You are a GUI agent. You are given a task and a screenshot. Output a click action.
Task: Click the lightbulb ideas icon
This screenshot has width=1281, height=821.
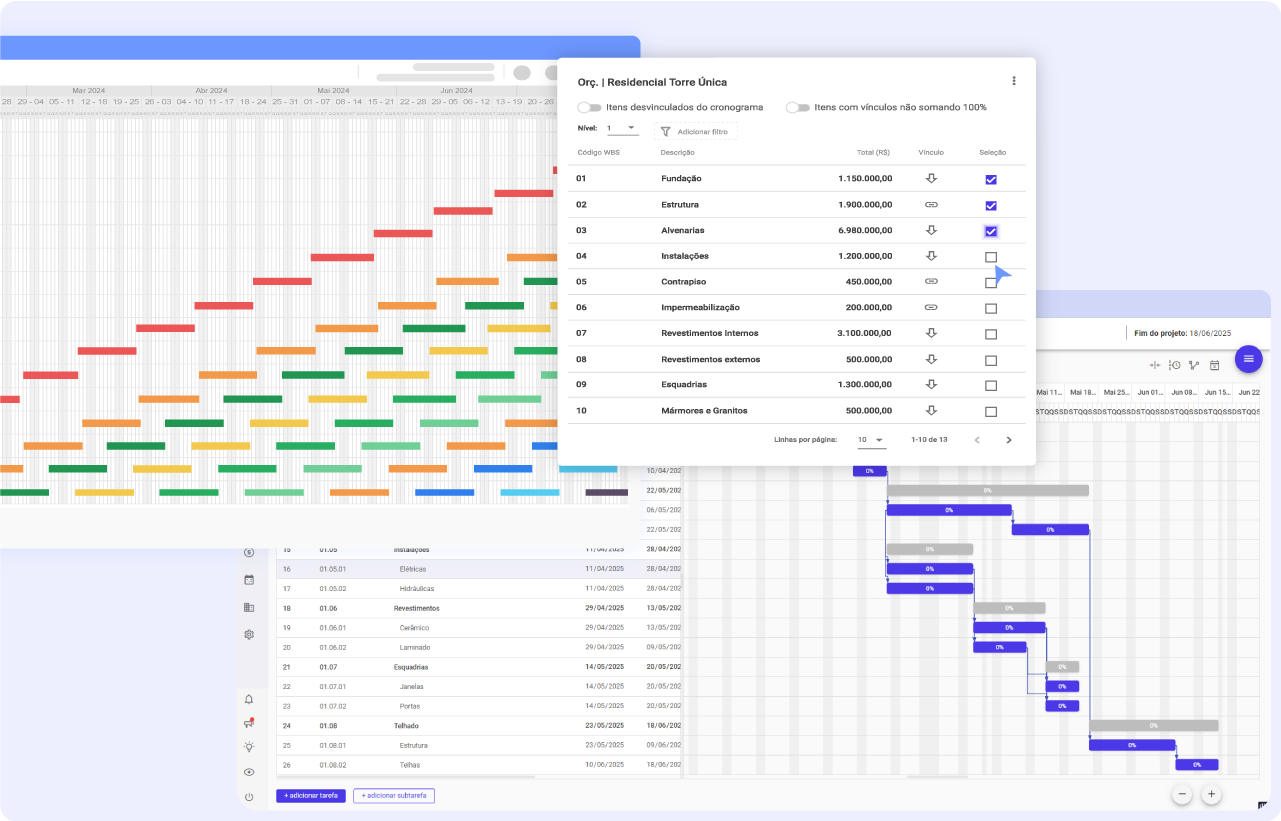249,747
